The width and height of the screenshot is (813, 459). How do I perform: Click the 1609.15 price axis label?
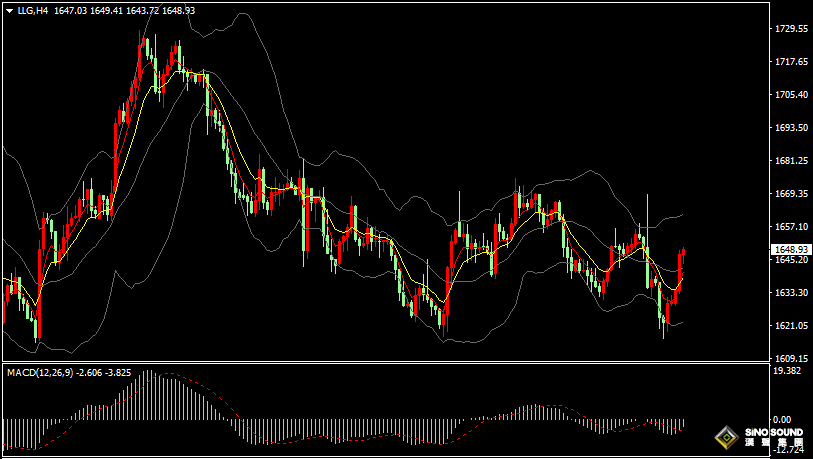pyautogui.click(x=791, y=358)
